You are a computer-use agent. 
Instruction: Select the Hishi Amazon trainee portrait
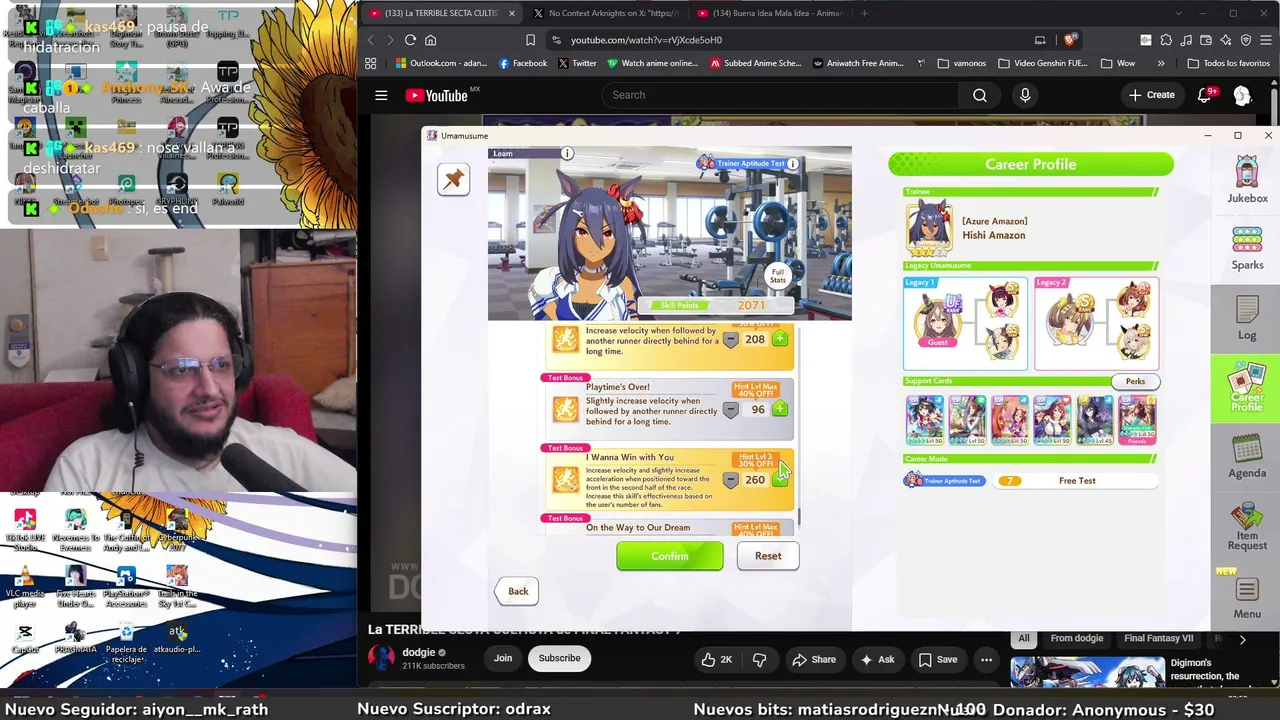tap(929, 227)
